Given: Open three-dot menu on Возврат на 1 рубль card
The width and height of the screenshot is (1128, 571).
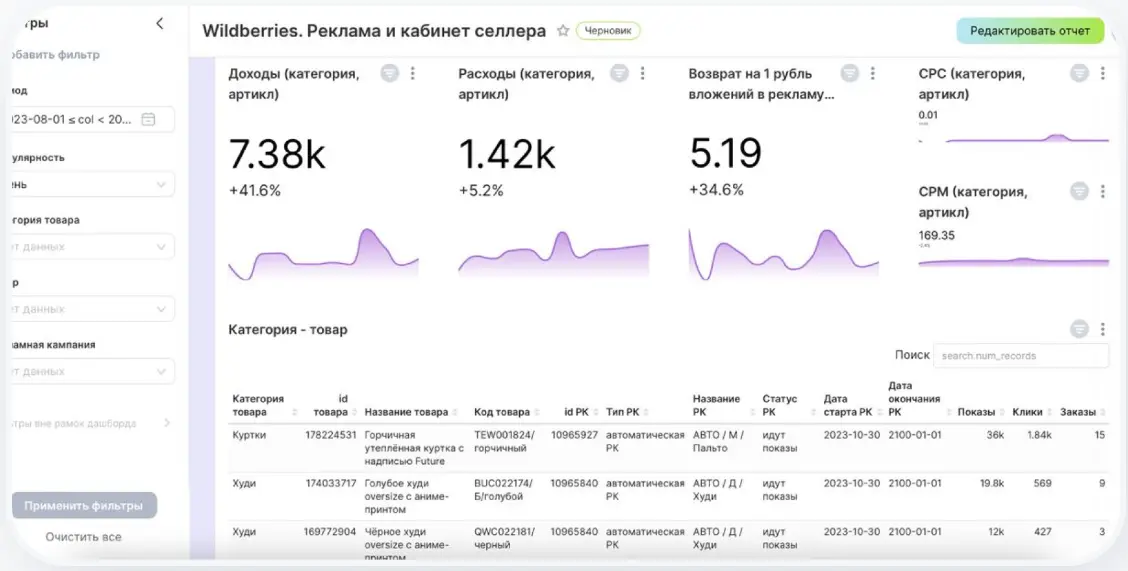Looking at the screenshot, I should coord(873,73).
